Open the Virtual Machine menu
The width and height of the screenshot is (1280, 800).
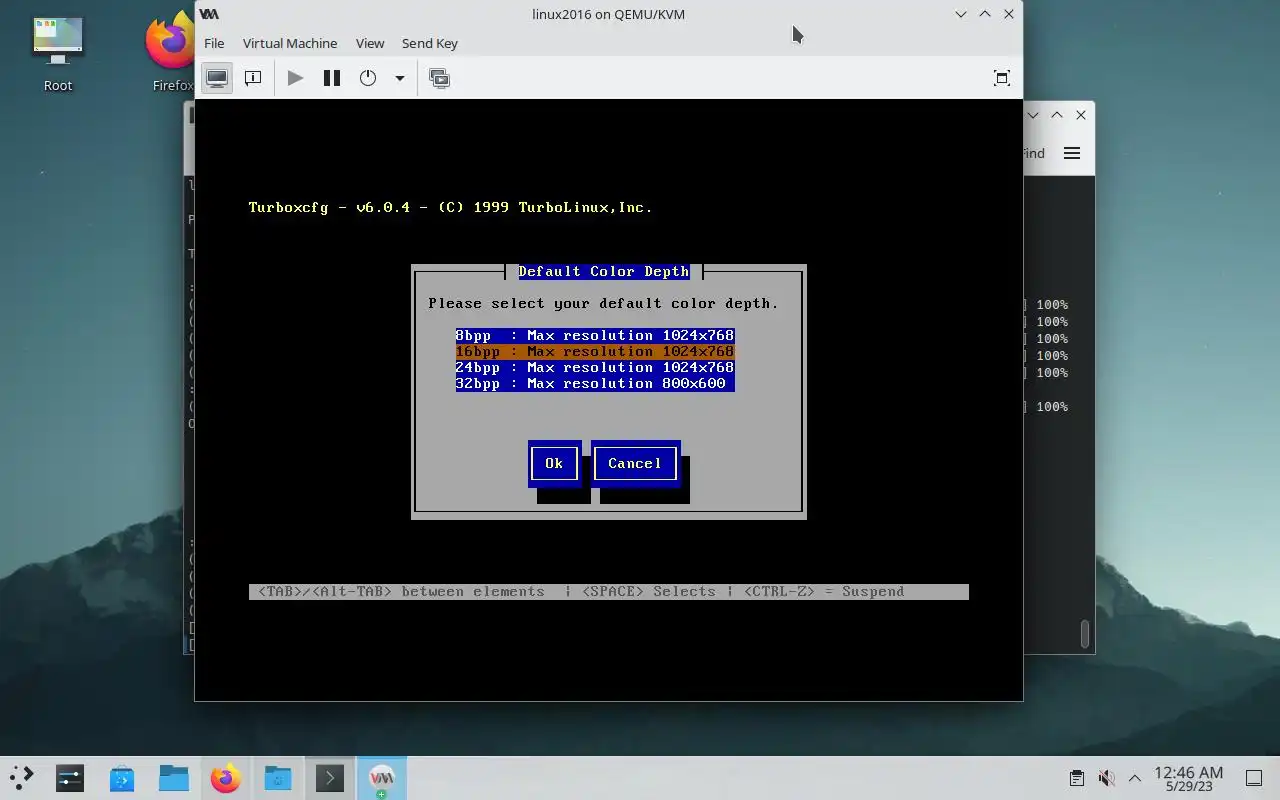pos(290,43)
